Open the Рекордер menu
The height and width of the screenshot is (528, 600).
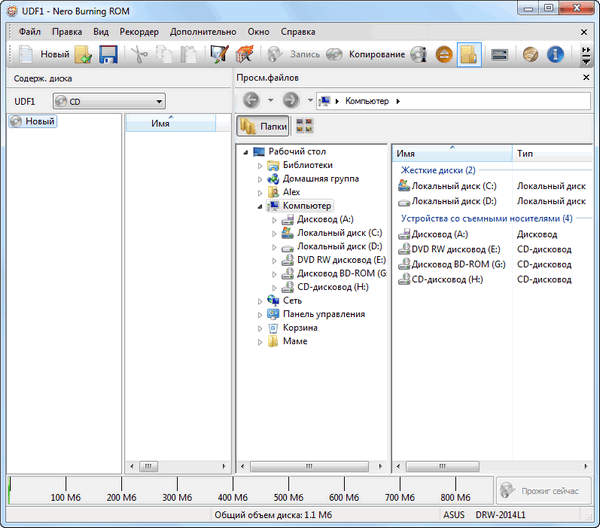tap(139, 31)
